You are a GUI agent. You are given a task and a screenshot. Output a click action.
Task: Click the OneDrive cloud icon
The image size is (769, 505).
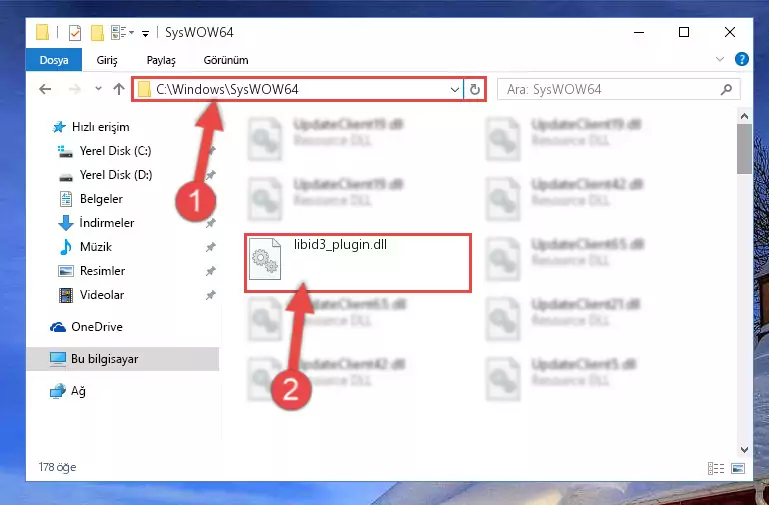click(x=58, y=327)
